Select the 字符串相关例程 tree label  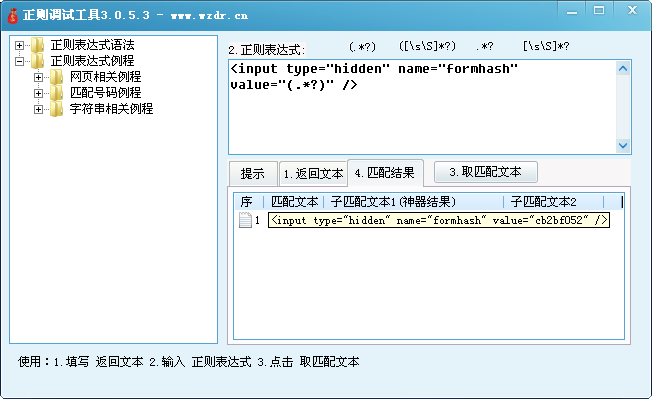point(111,109)
